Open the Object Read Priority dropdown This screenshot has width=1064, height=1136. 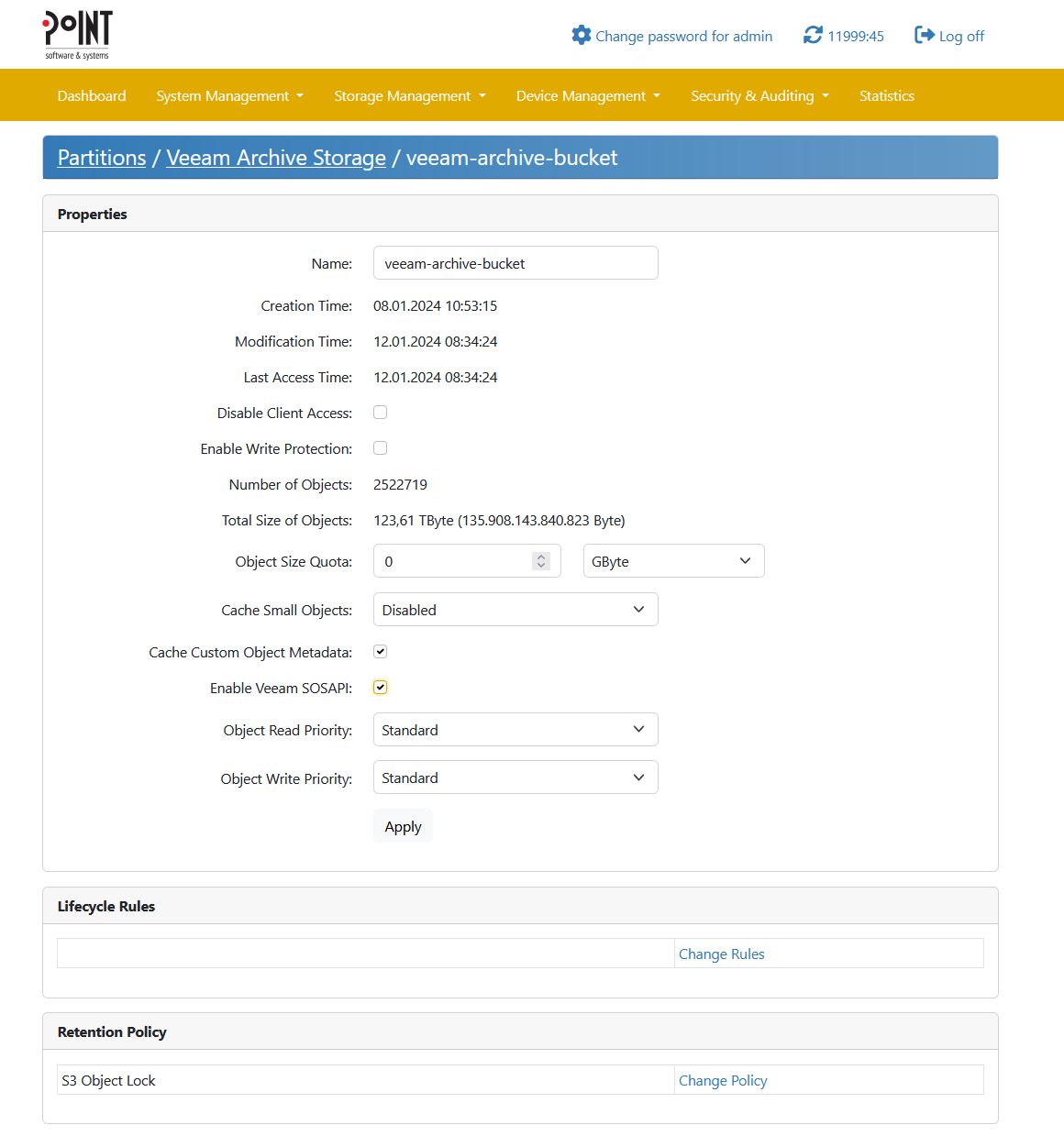click(515, 730)
